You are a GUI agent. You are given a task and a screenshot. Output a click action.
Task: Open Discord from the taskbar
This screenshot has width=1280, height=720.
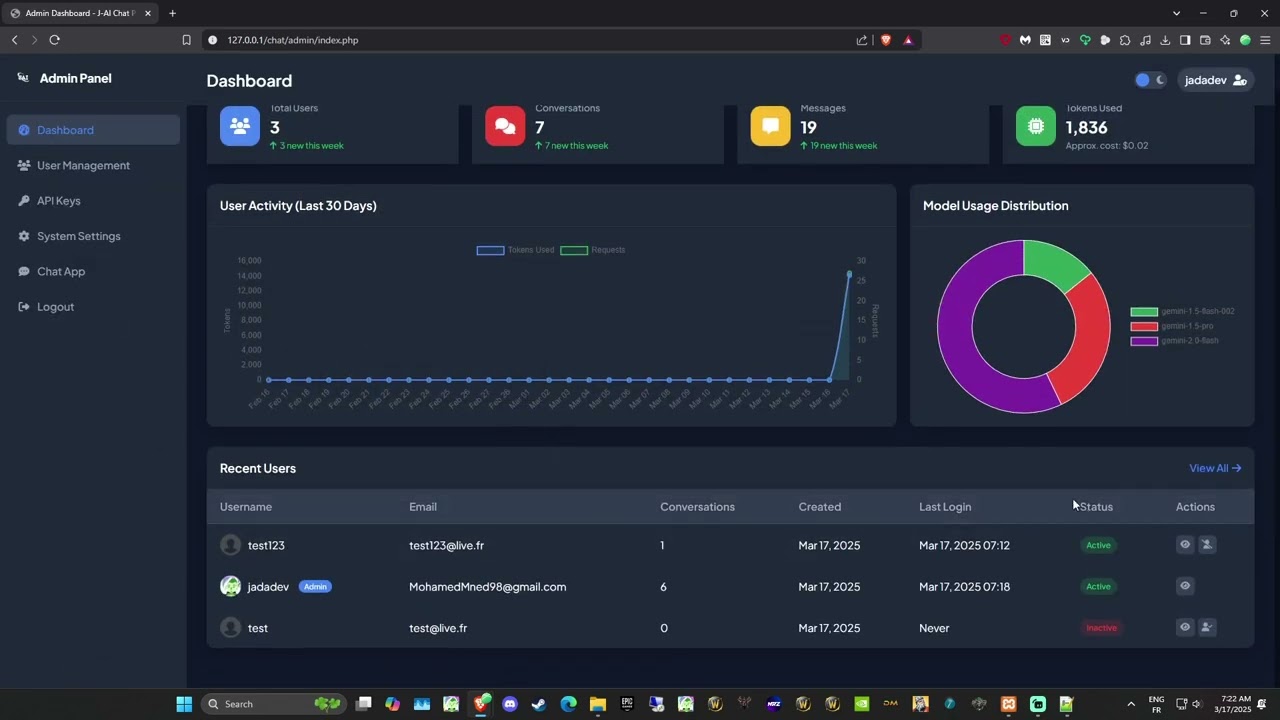tap(510, 704)
